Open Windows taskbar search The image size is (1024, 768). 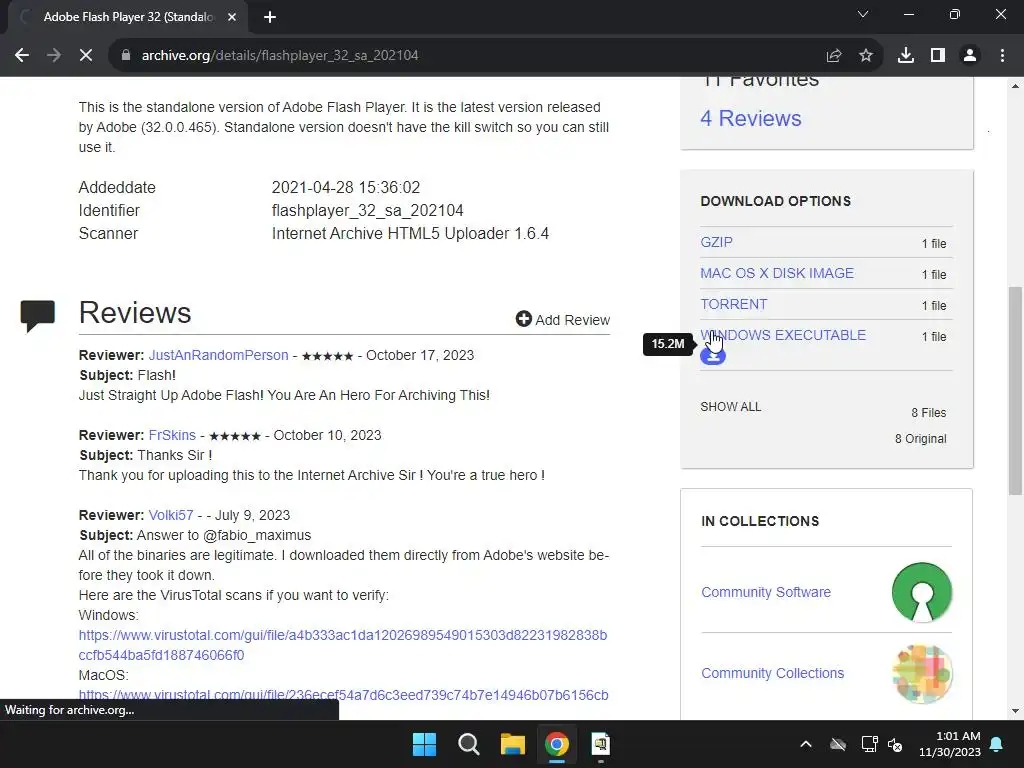(468, 744)
